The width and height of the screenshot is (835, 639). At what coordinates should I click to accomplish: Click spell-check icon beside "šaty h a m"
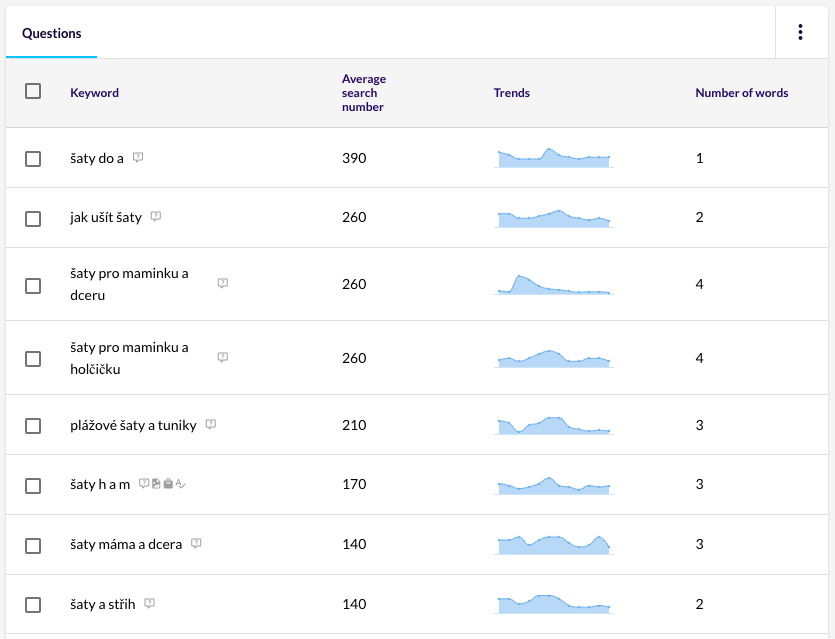(x=181, y=484)
